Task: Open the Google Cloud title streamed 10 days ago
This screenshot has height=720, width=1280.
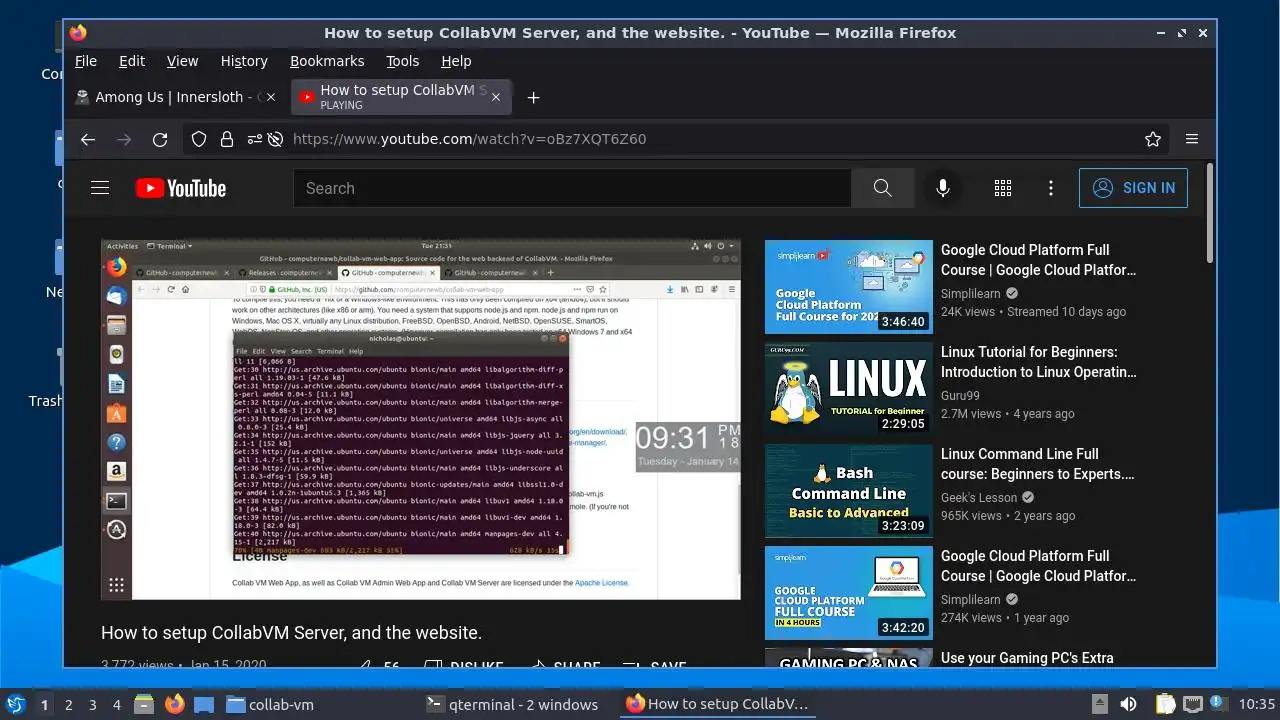Action: coord(1039,260)
